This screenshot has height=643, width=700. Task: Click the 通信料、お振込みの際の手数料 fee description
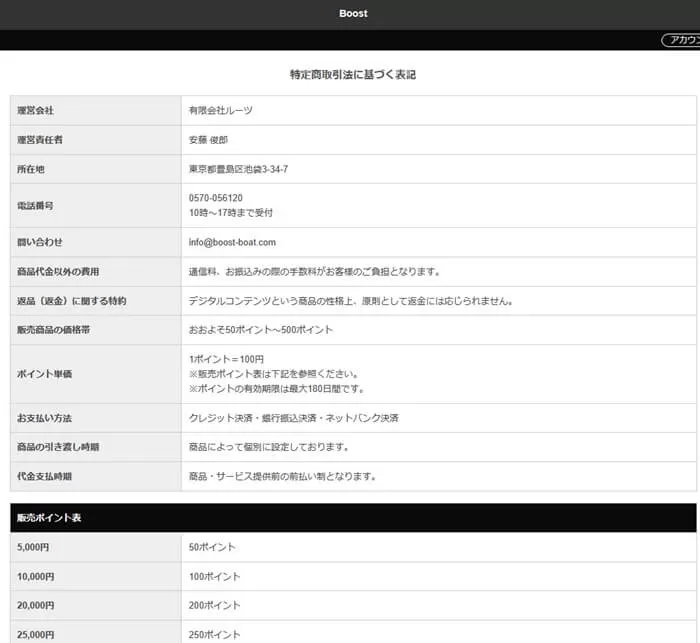coord(315,271)
